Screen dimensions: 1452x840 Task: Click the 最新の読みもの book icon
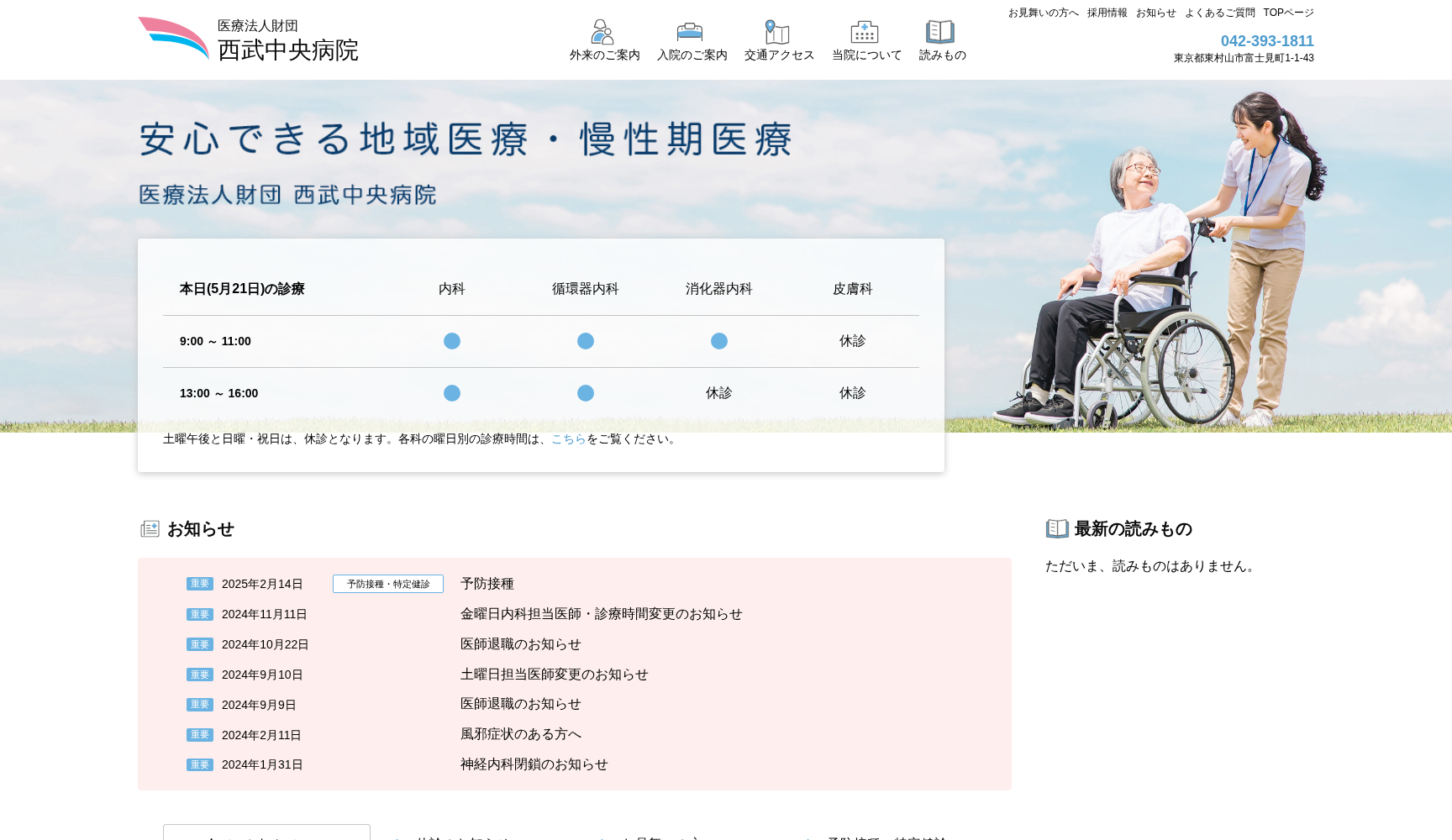1056,528
